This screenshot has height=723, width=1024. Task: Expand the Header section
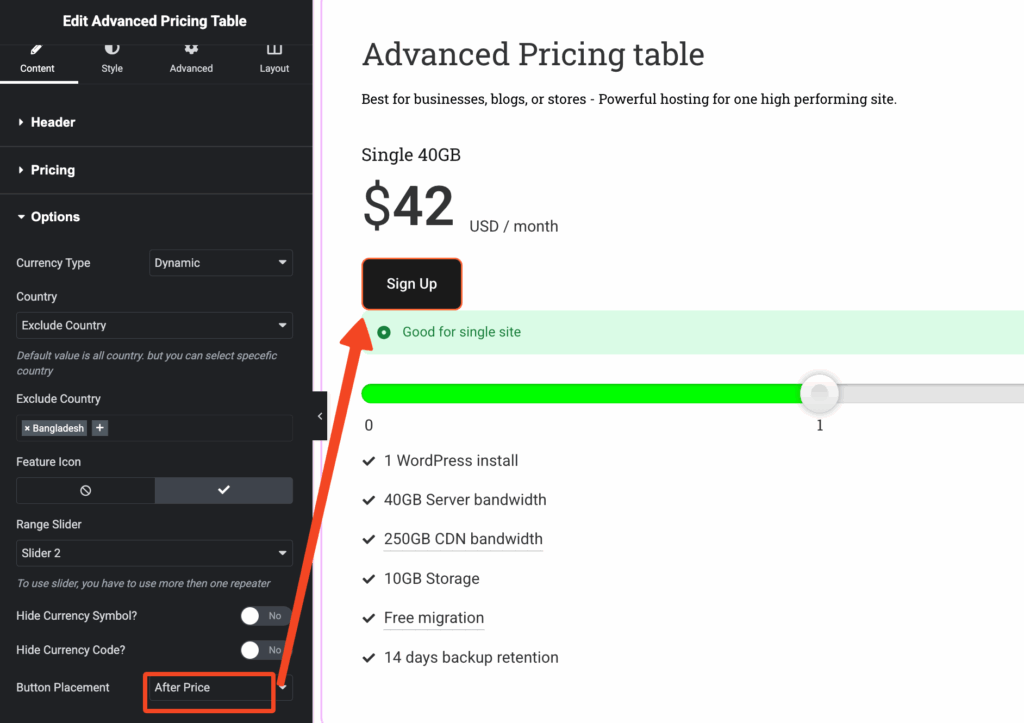coord(53,122)
